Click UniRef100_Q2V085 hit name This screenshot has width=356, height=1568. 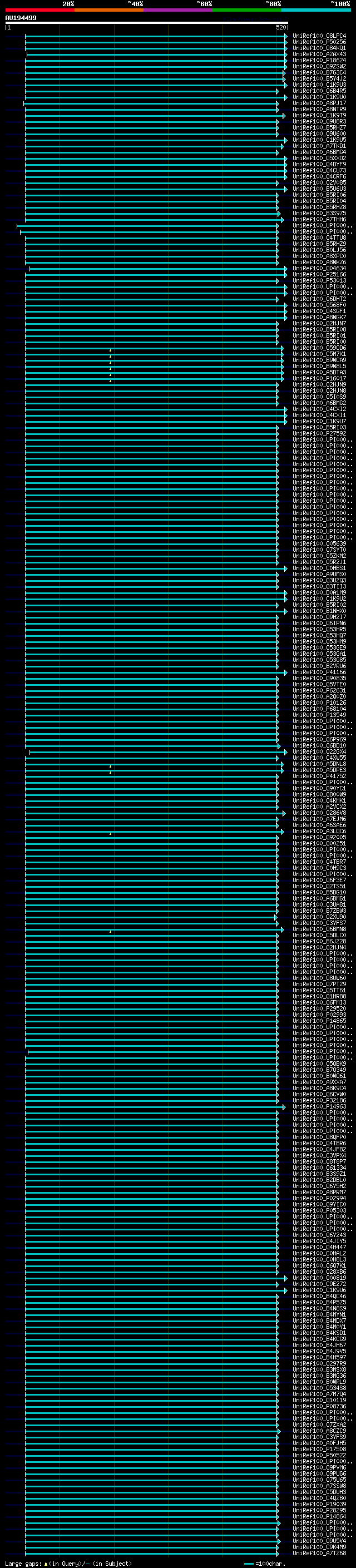(319, 182)
